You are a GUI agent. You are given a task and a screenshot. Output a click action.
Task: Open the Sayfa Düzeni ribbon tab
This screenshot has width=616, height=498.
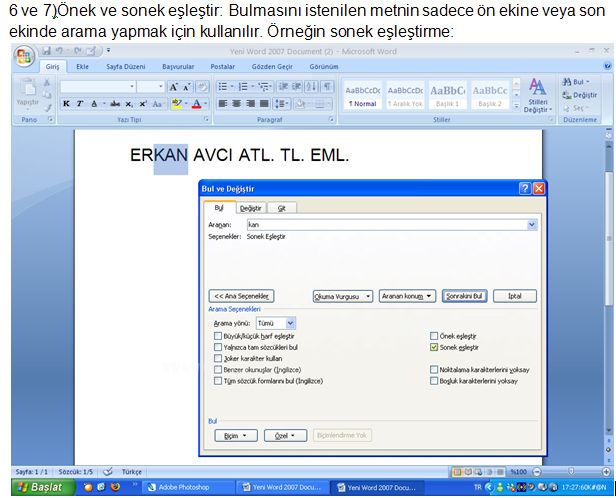[x=126, y=67]
